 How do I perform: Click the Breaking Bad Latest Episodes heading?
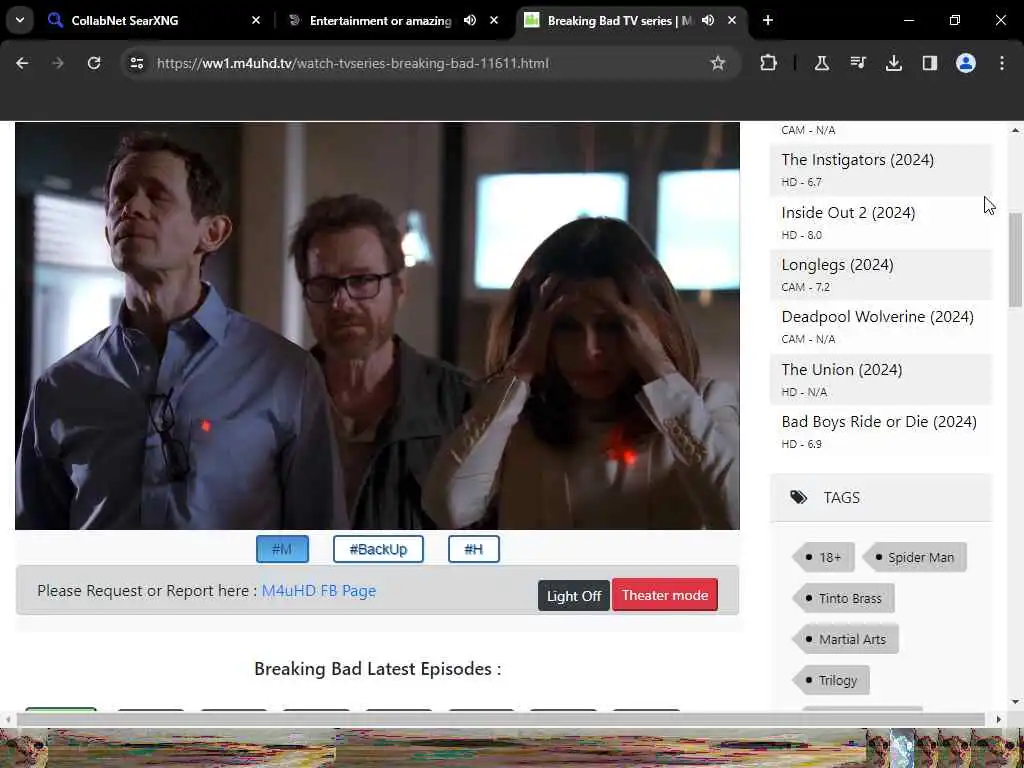click(377, 669)
